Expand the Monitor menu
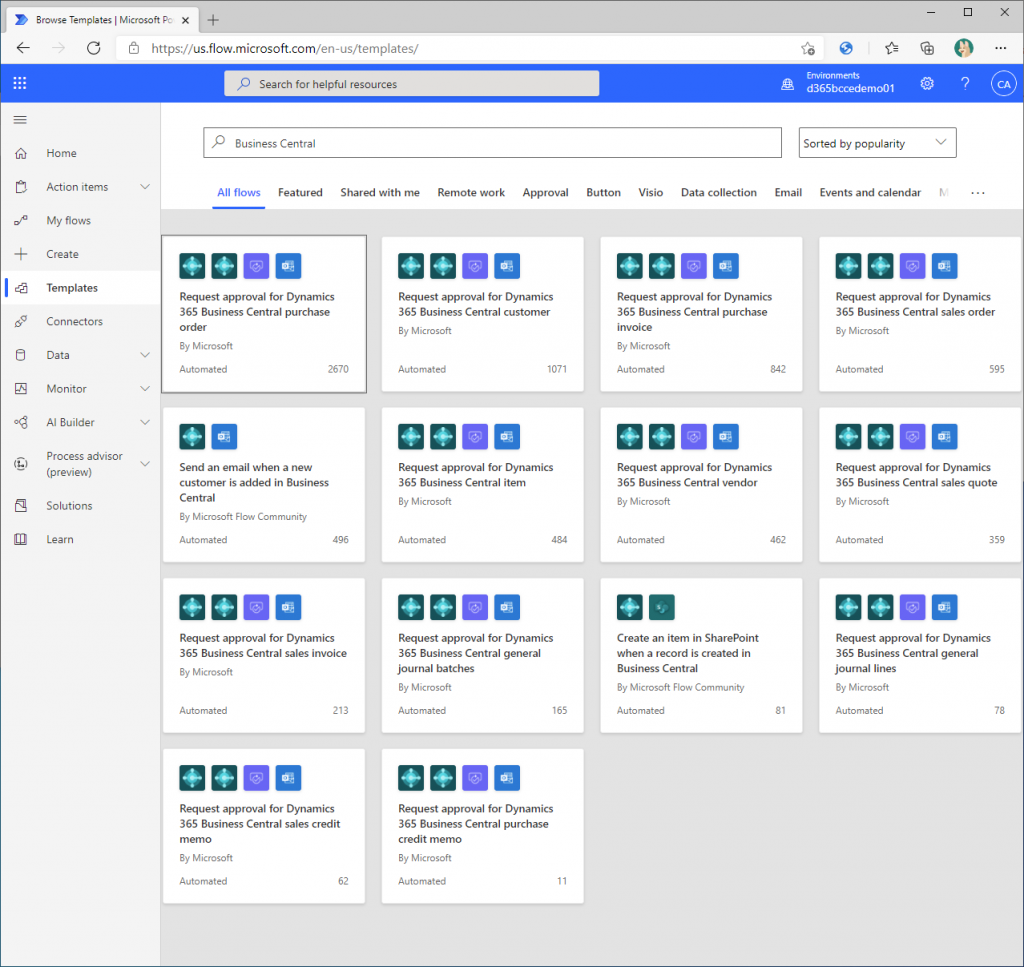The image size is (1024, 967). coord(145,388)
